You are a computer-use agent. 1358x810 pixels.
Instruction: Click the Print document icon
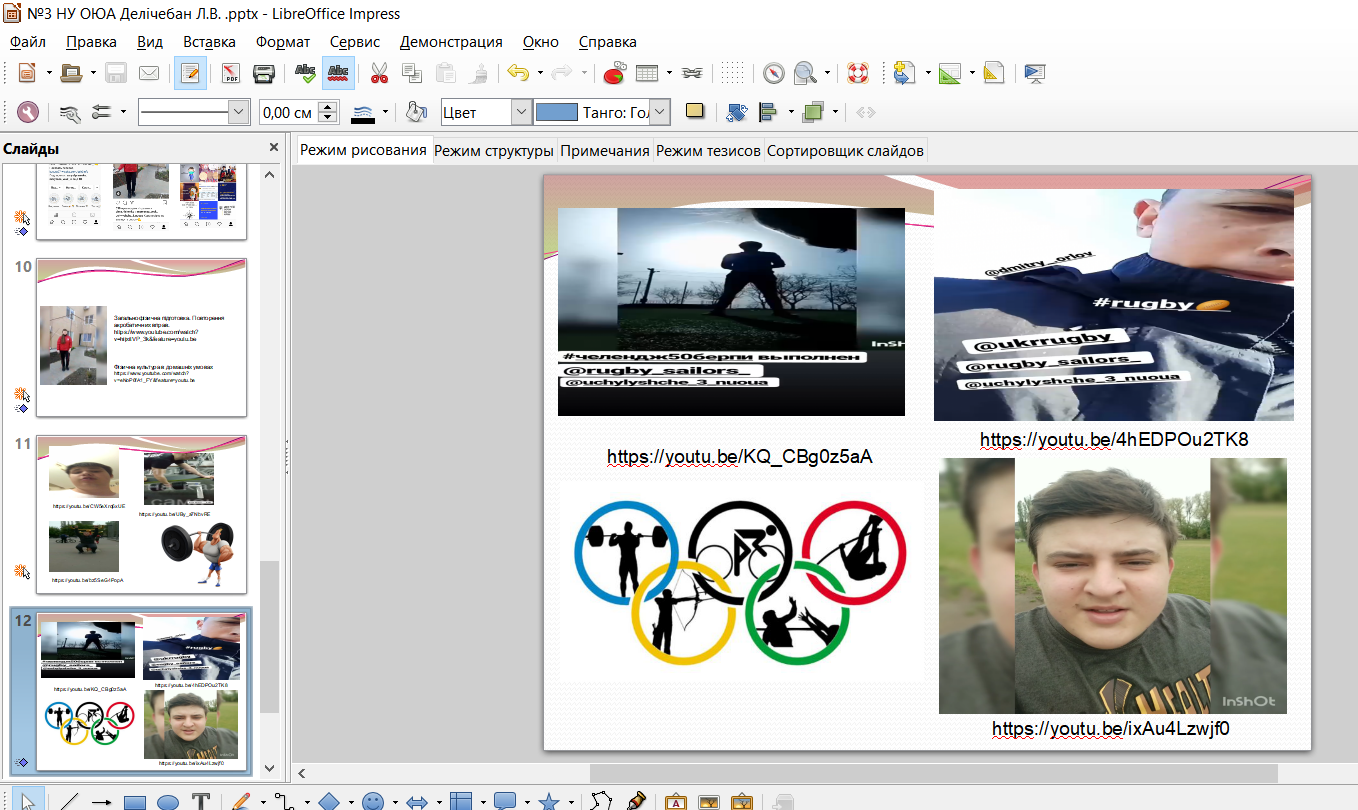pyautogui.click(x=264, y=73)
